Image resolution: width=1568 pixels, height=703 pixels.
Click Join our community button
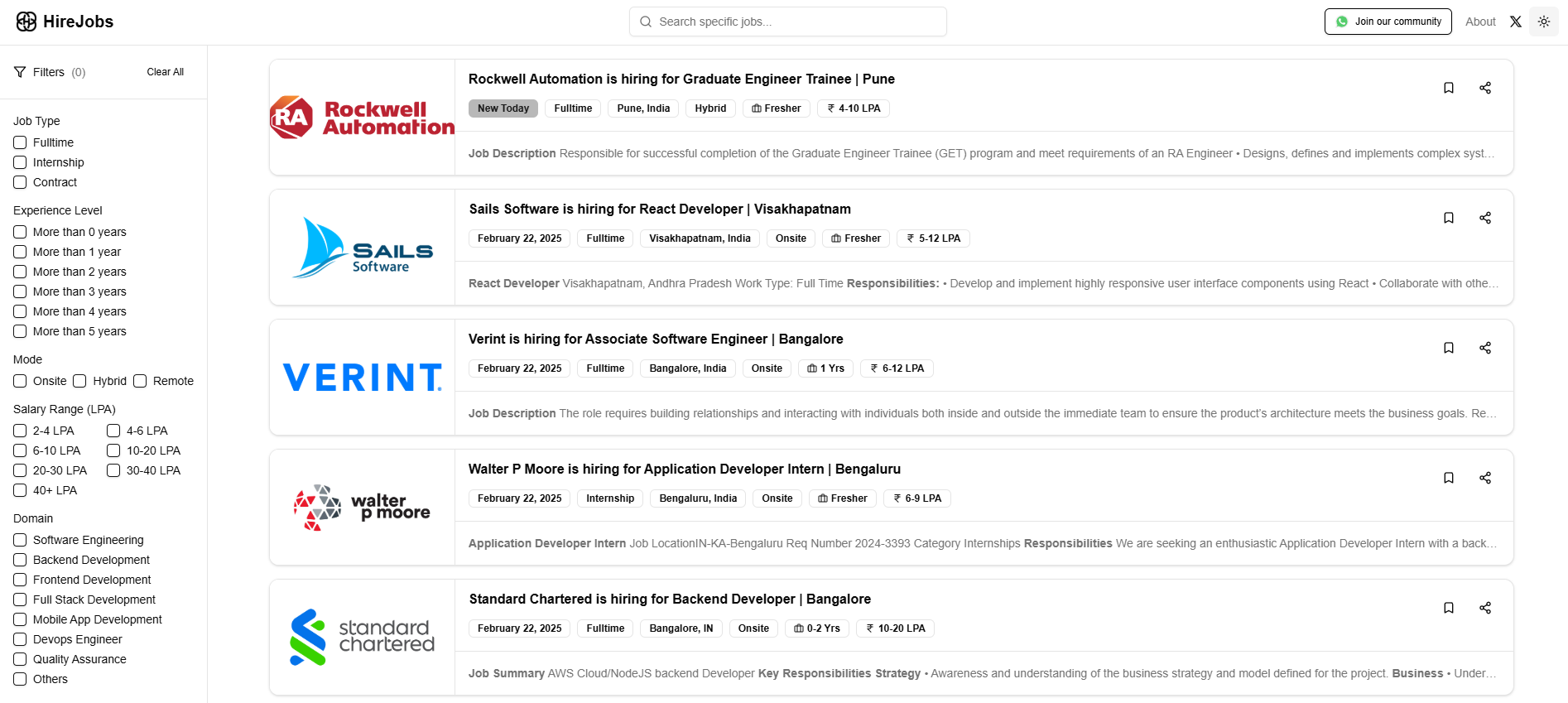tap(1388, 22)
